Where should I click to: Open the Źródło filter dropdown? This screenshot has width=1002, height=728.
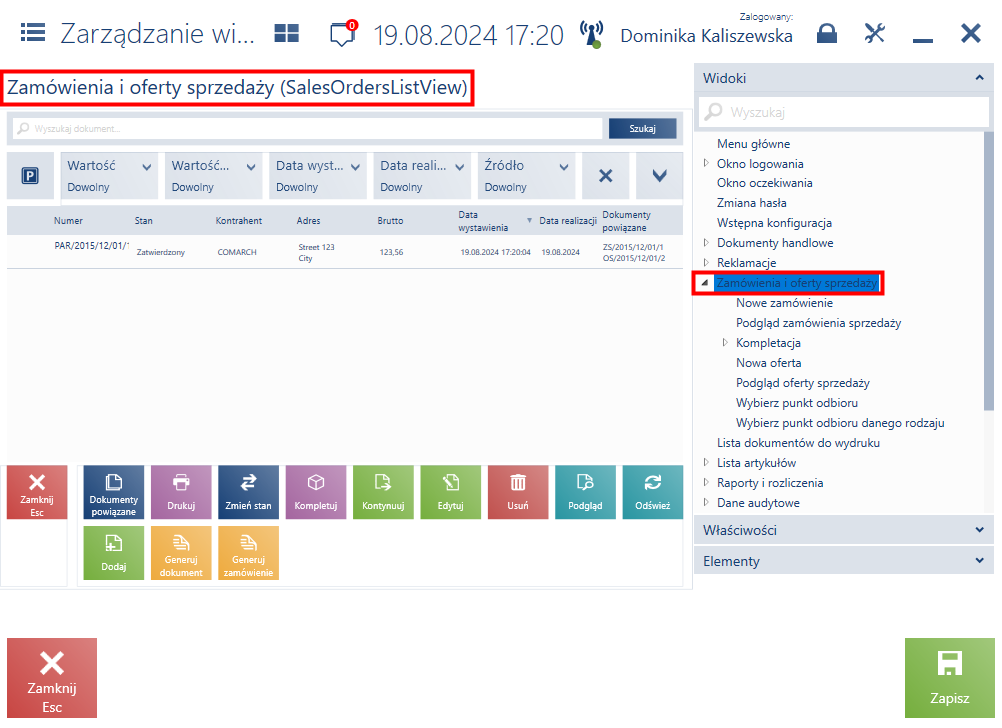pos(526,175)
